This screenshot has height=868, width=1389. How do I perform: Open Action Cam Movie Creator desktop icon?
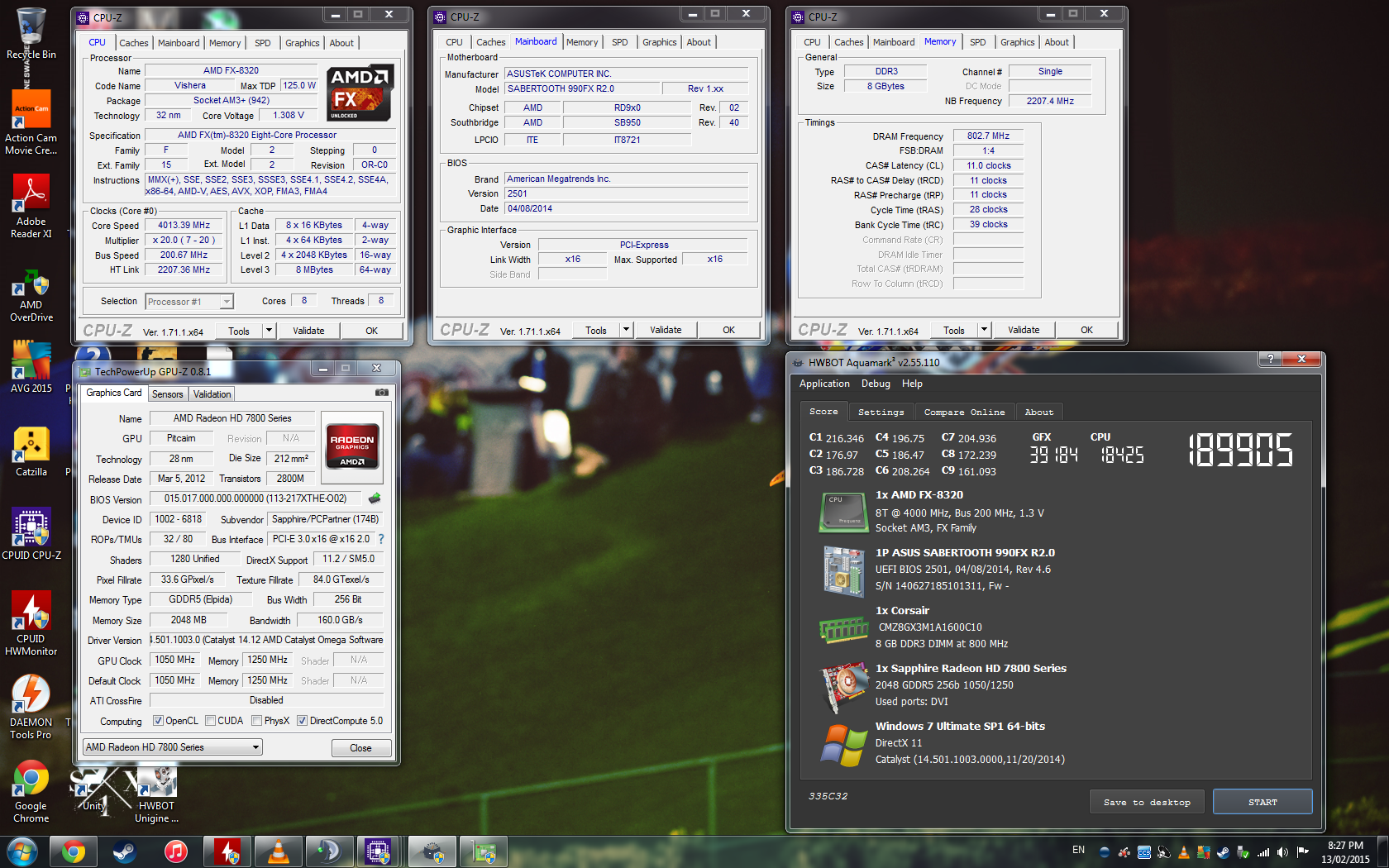tap(31, 122)
